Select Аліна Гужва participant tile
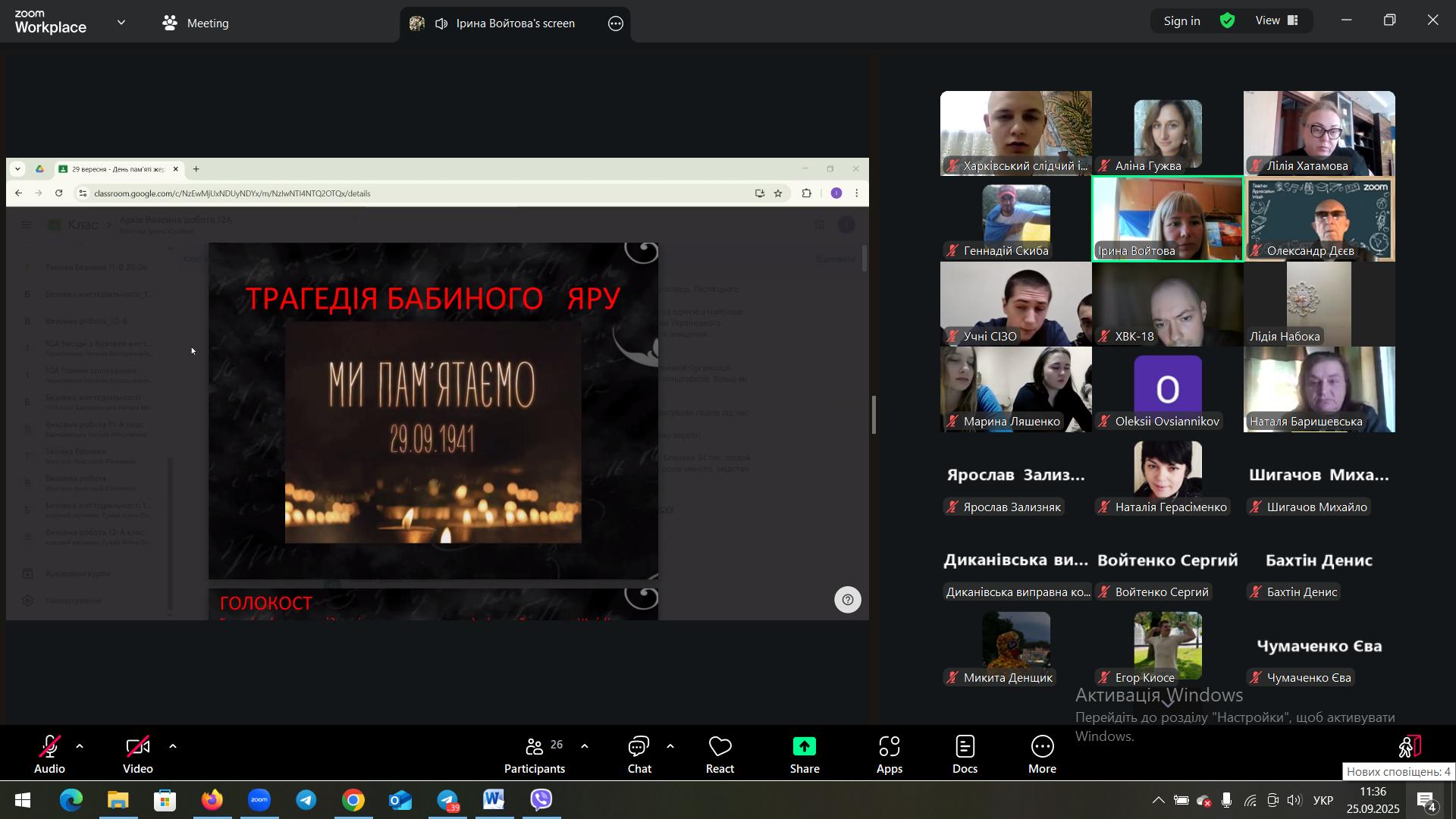 1168,133
